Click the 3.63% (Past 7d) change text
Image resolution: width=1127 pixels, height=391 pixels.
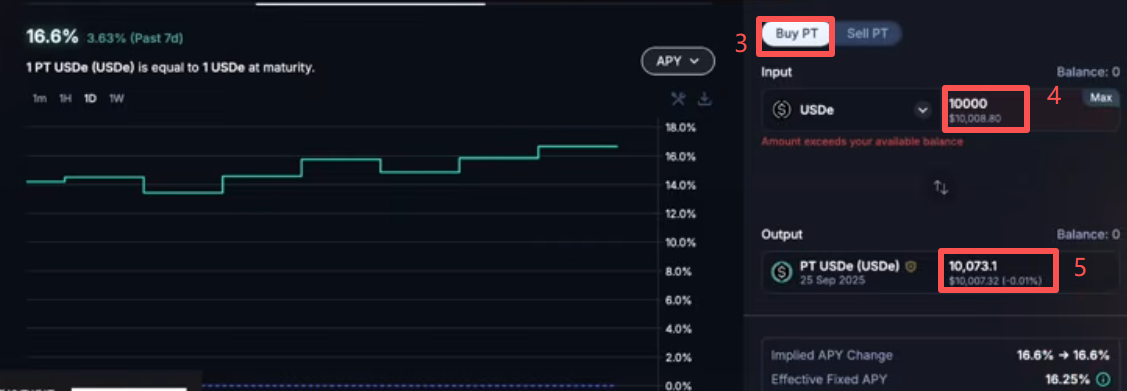(134, 38)
